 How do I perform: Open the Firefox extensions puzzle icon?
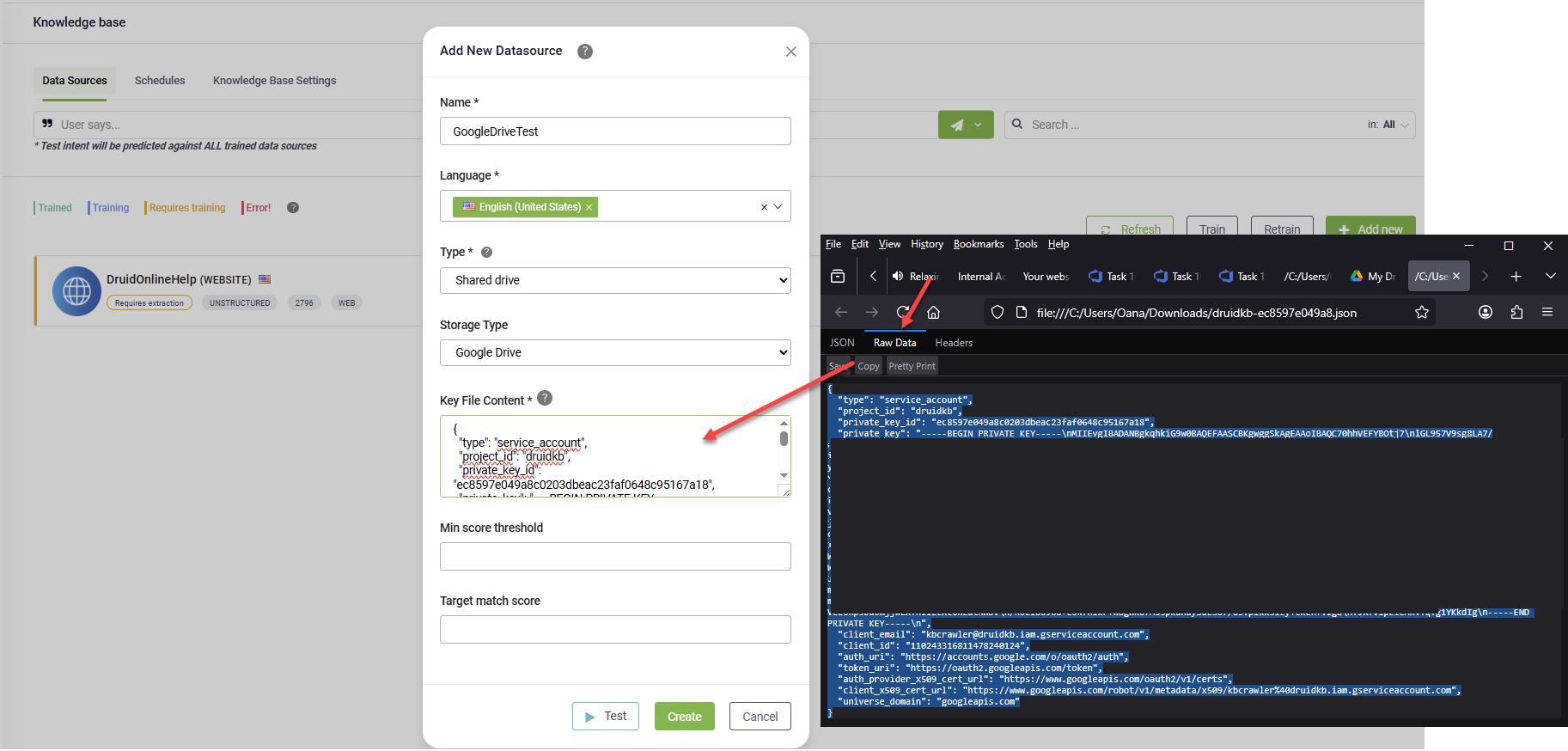pos(1516,313)
